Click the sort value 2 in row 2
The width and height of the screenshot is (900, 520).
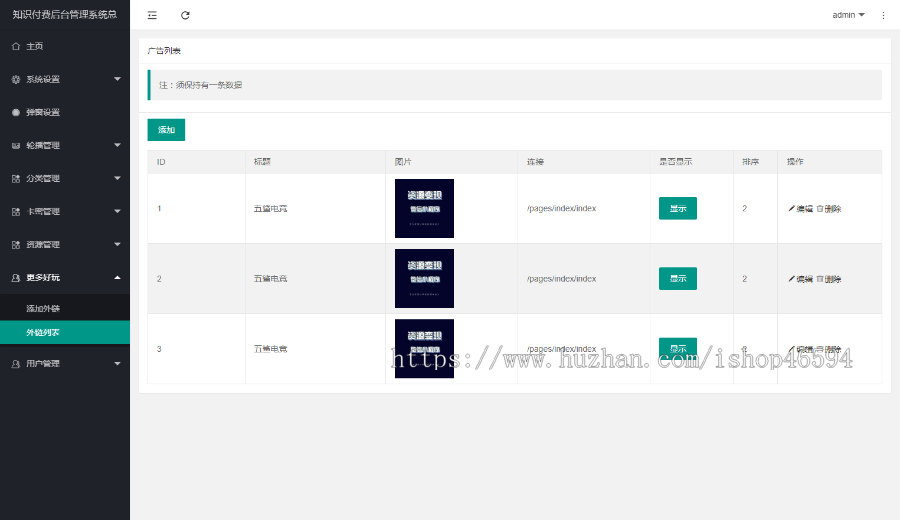click(x=744, y=278)
